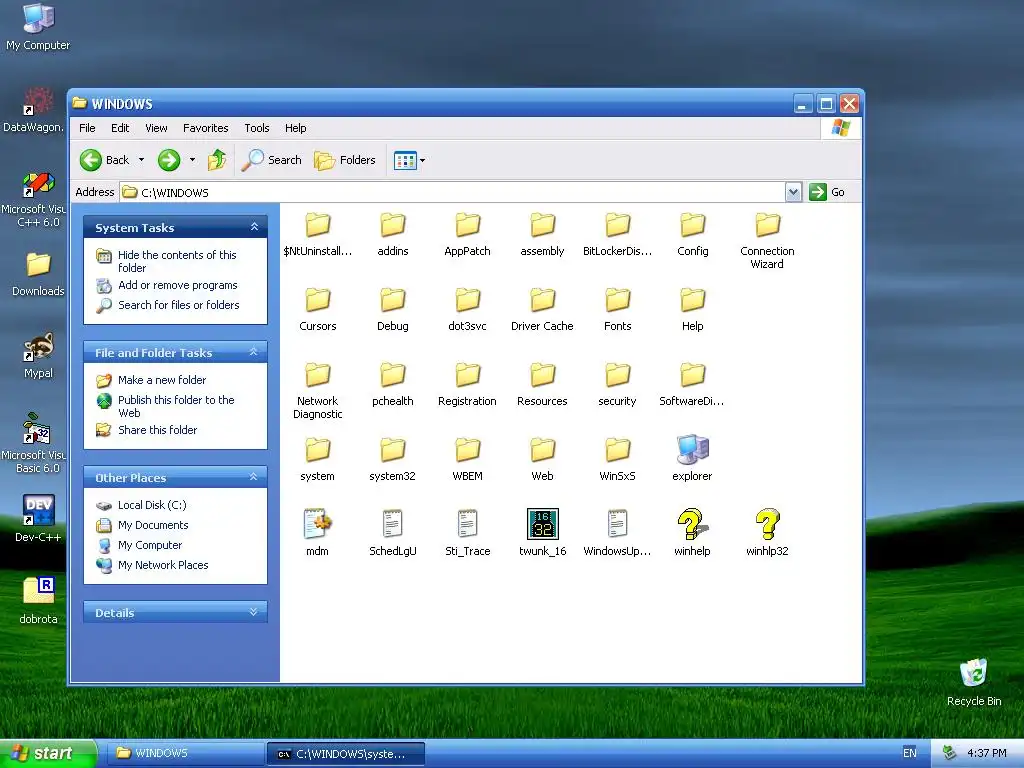Expand the Address bar dropdown
Screen dimensions: 1024x768
(x=793, y=192)
